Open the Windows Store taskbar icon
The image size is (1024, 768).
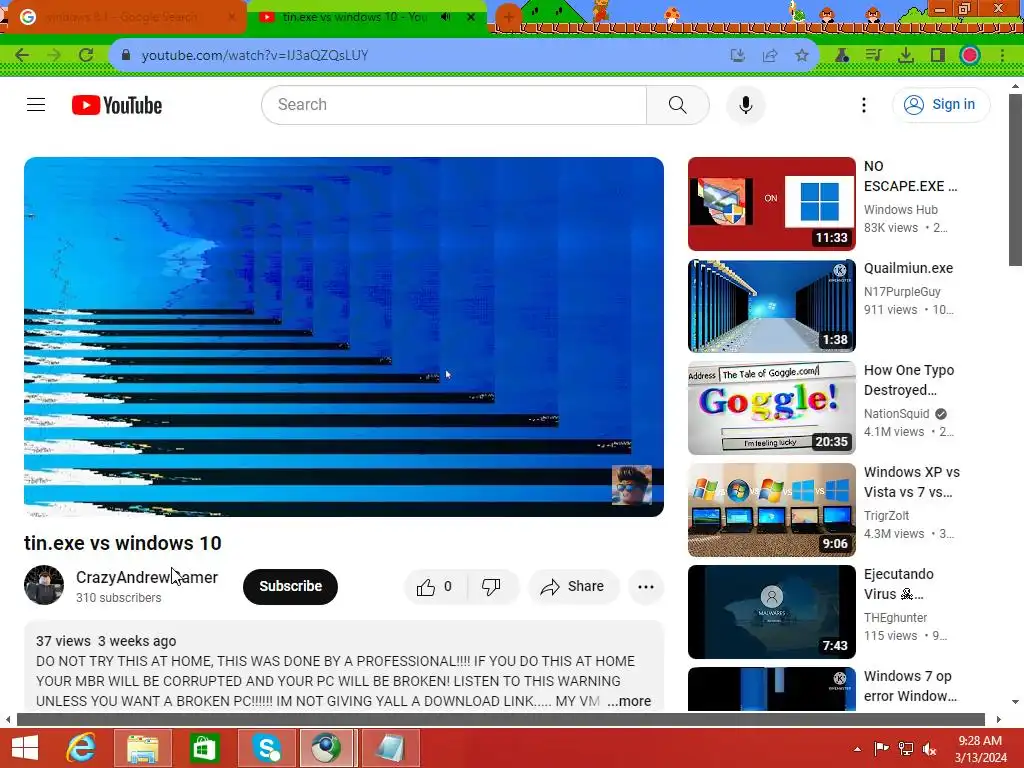pos(204,748)
